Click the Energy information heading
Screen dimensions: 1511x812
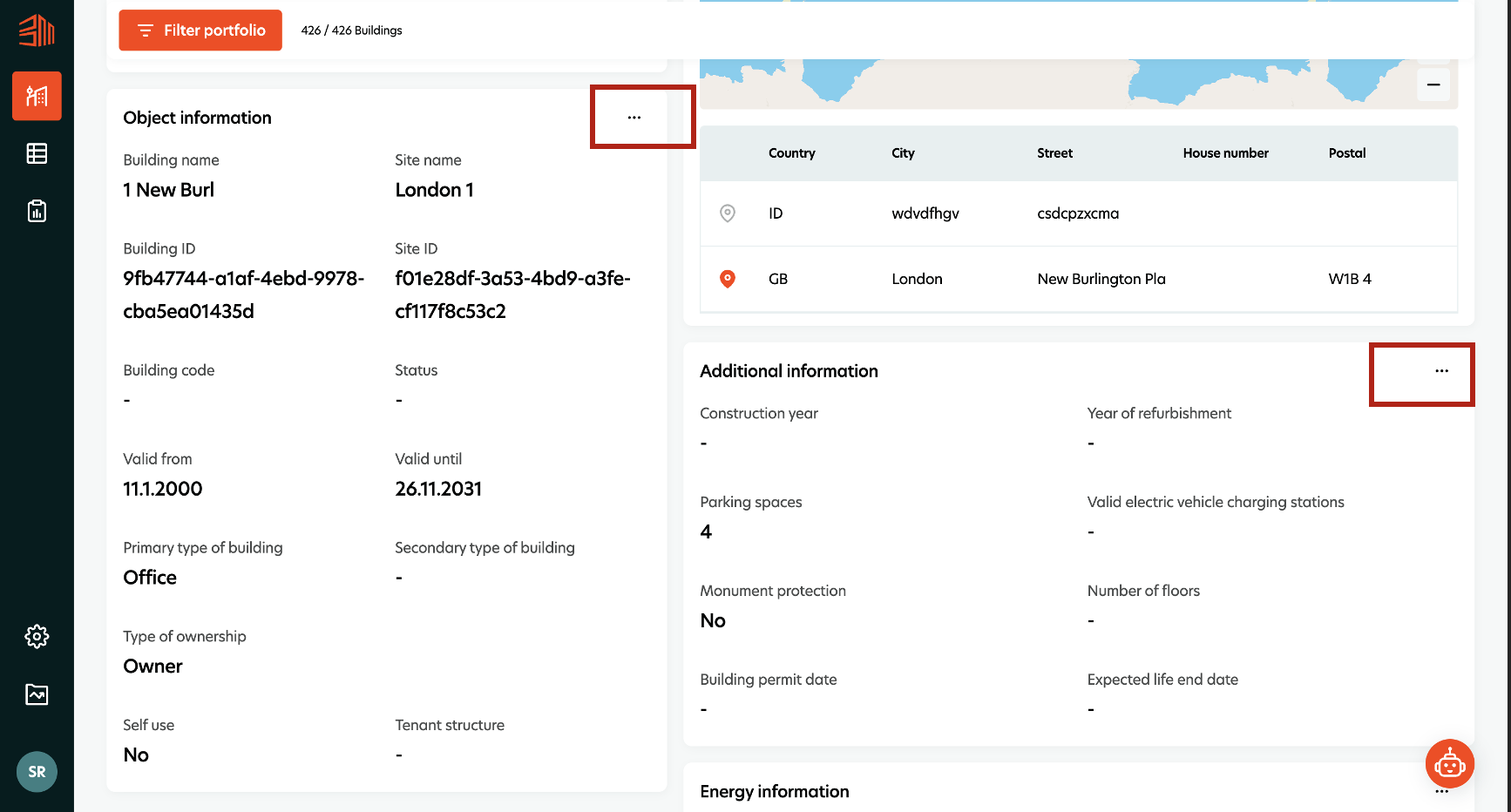pyautogui.click(x=775, y=791)
